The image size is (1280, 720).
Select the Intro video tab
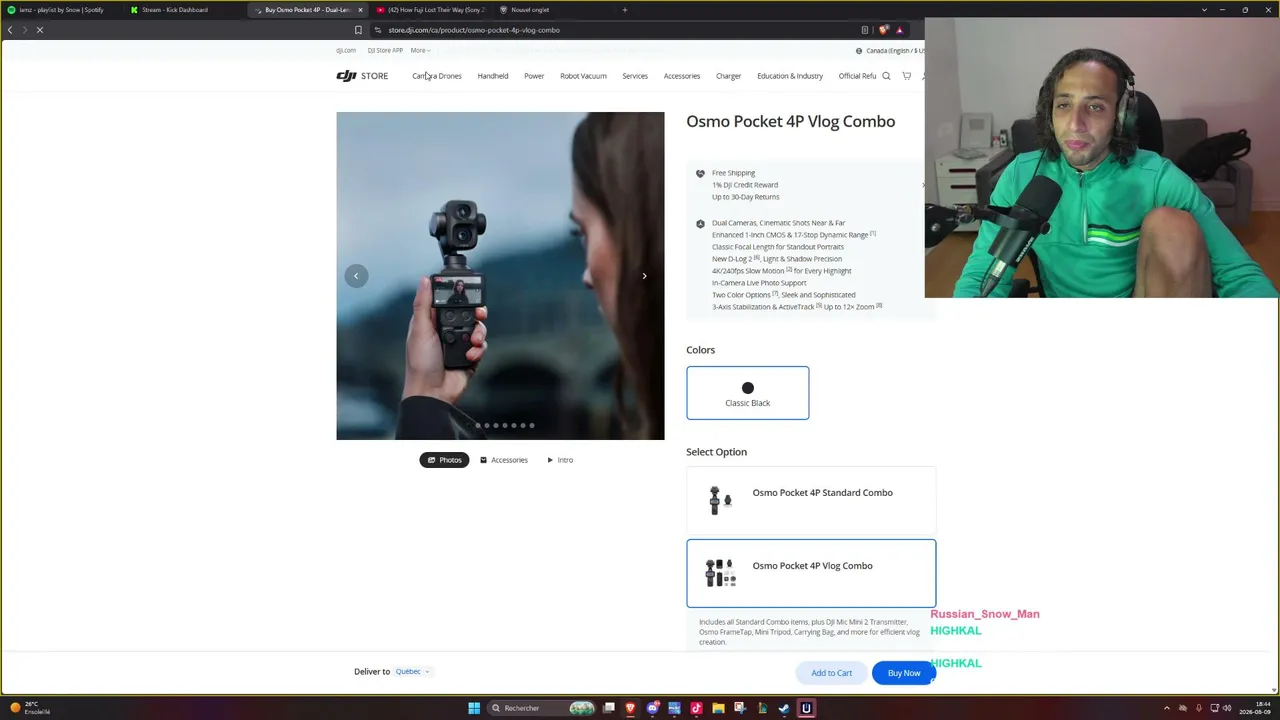tap(560, 460)
